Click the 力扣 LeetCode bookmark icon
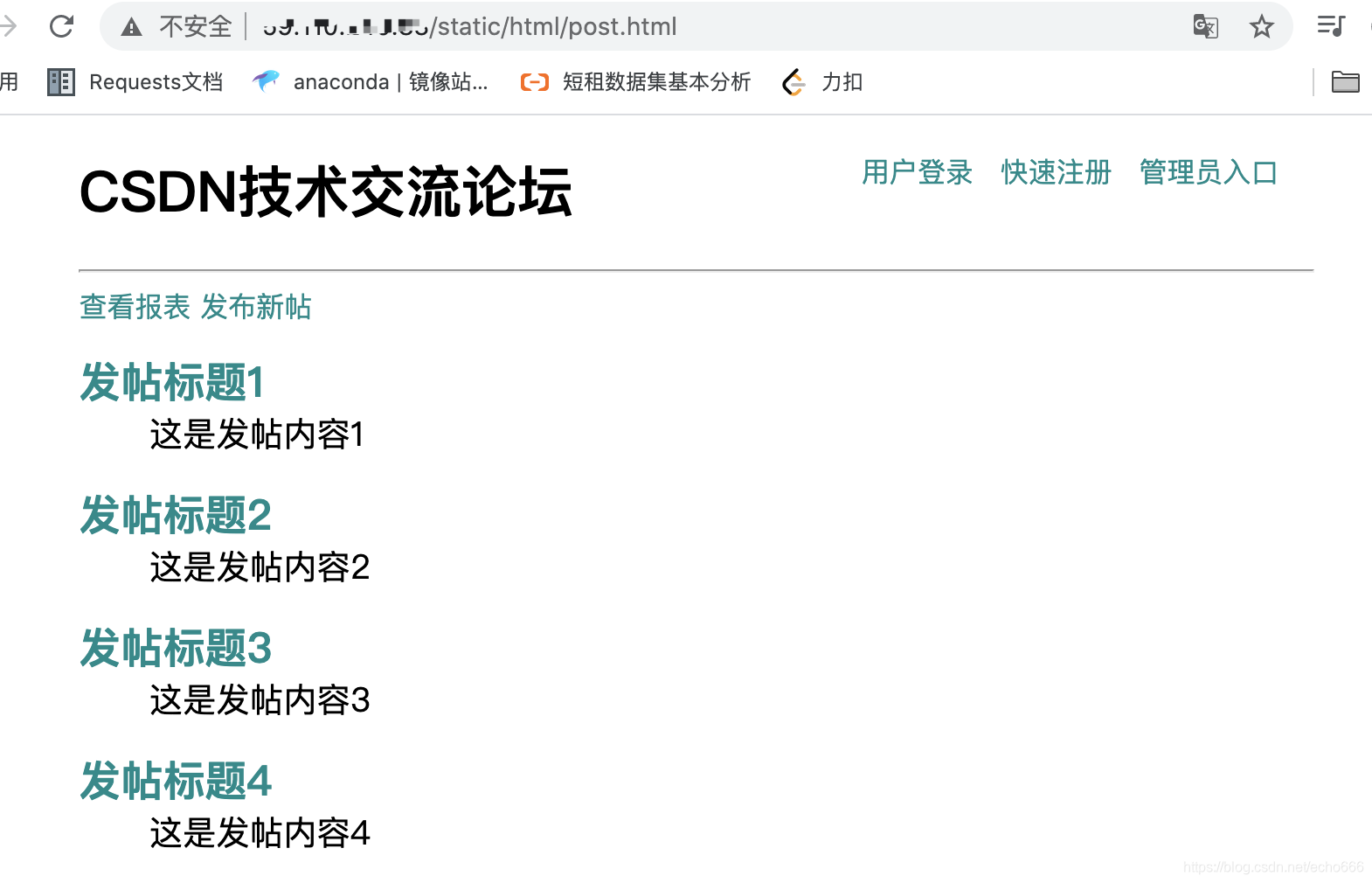 coord(793,82)
